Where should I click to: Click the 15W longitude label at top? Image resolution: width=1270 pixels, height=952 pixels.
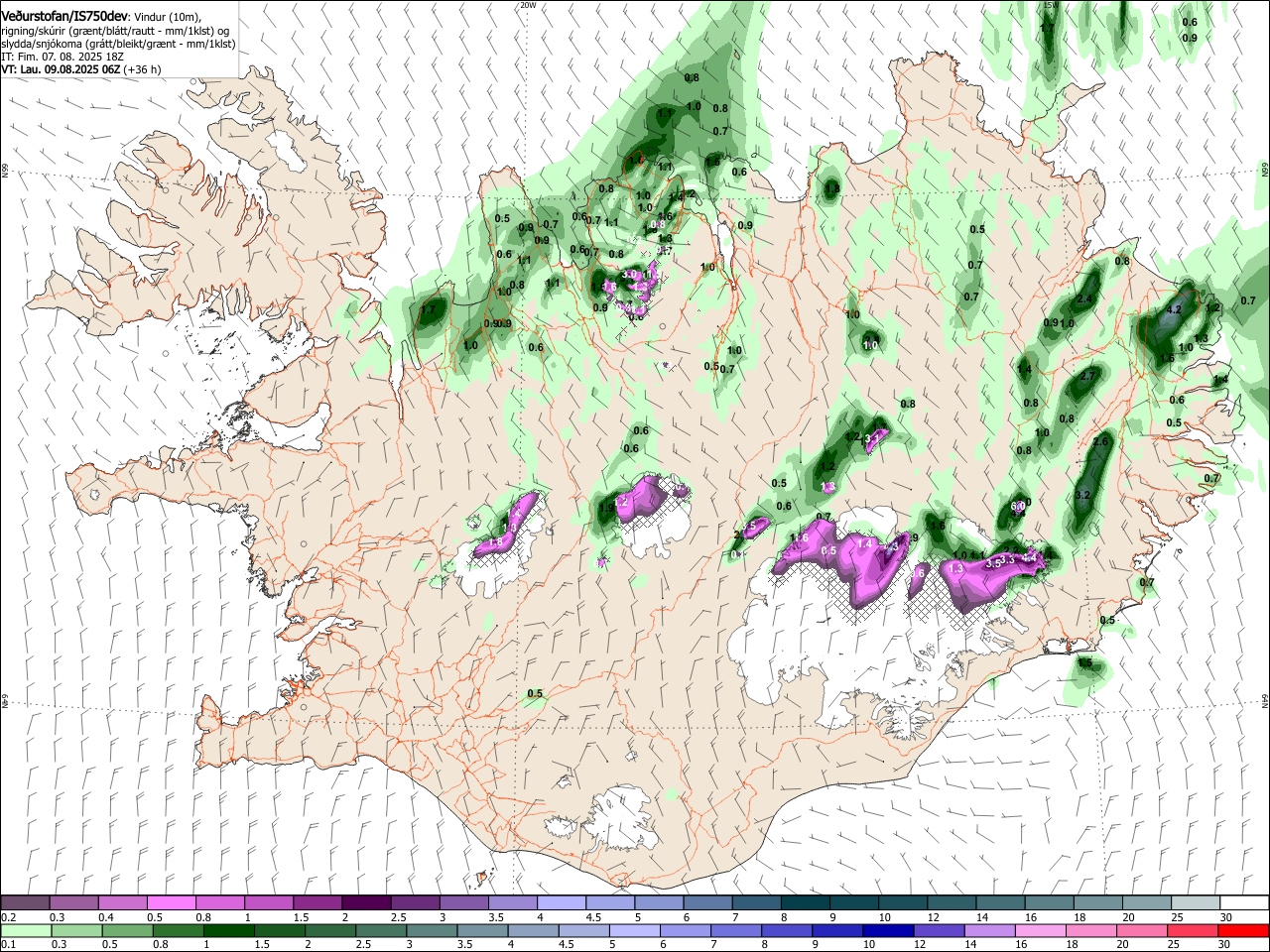1049,5
